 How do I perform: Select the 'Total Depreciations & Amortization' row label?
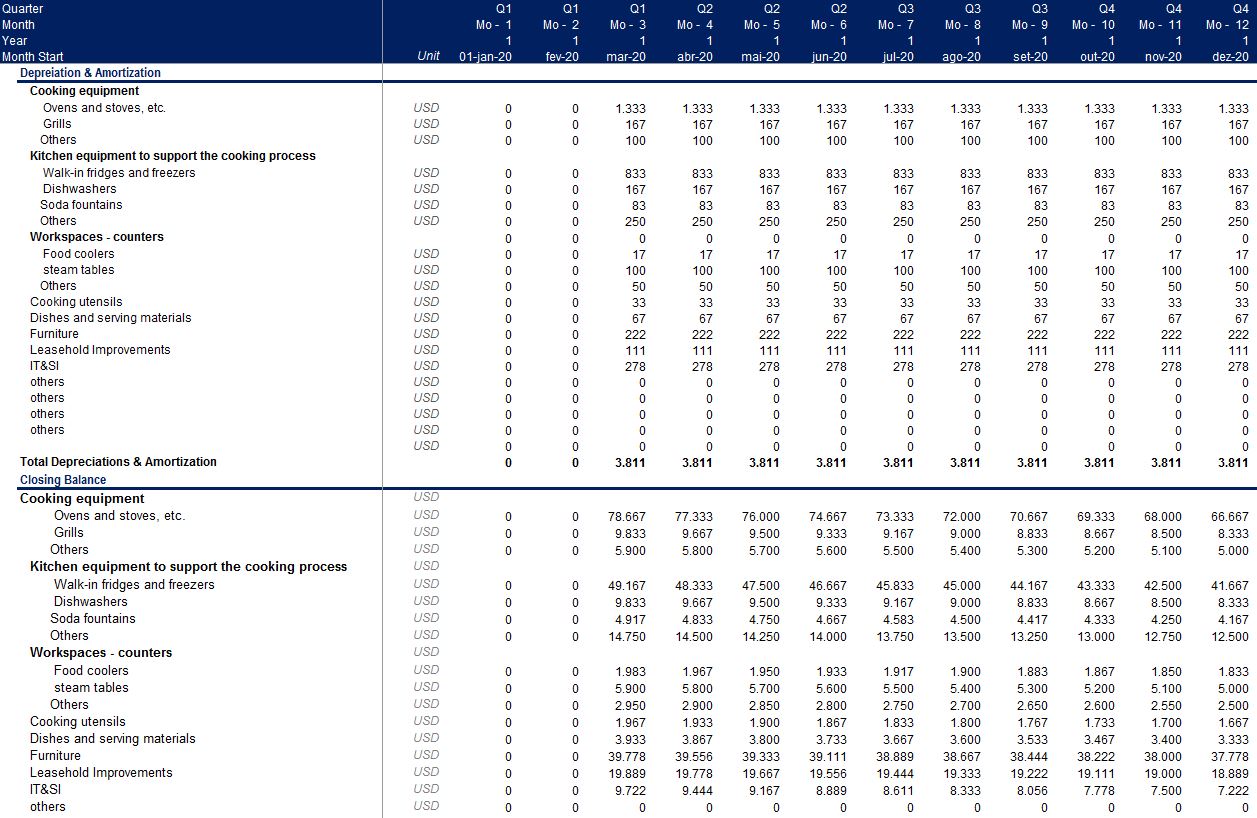click(118, 462)
